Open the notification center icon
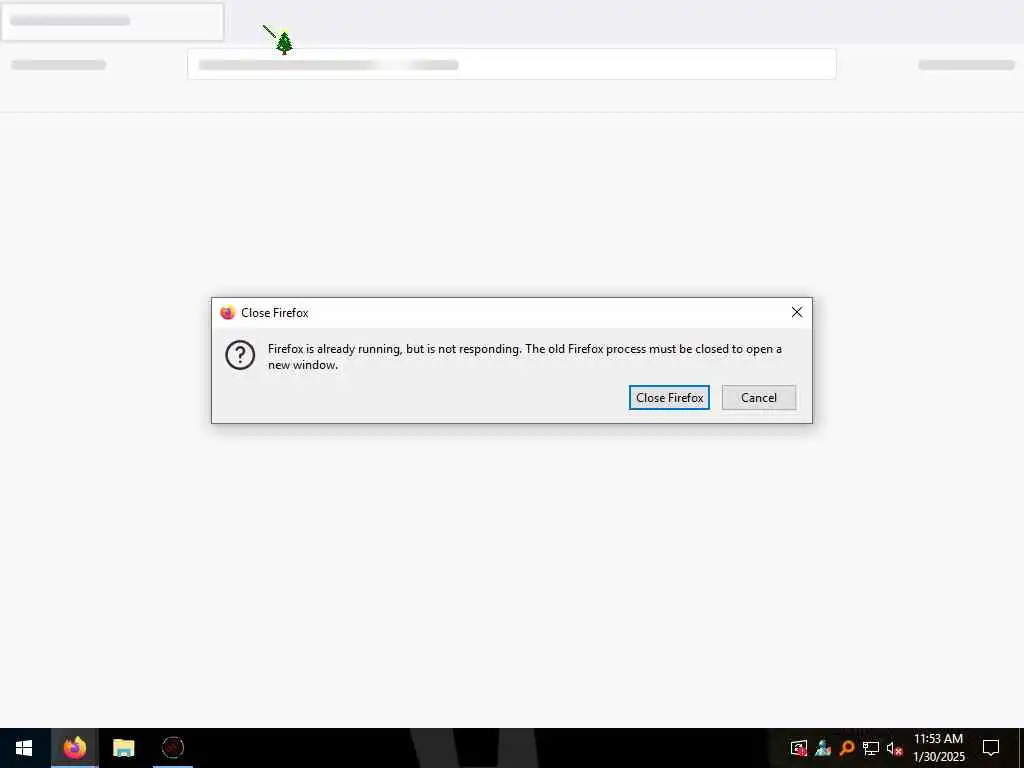This screenshot has width=1024, height=768. 991,748
